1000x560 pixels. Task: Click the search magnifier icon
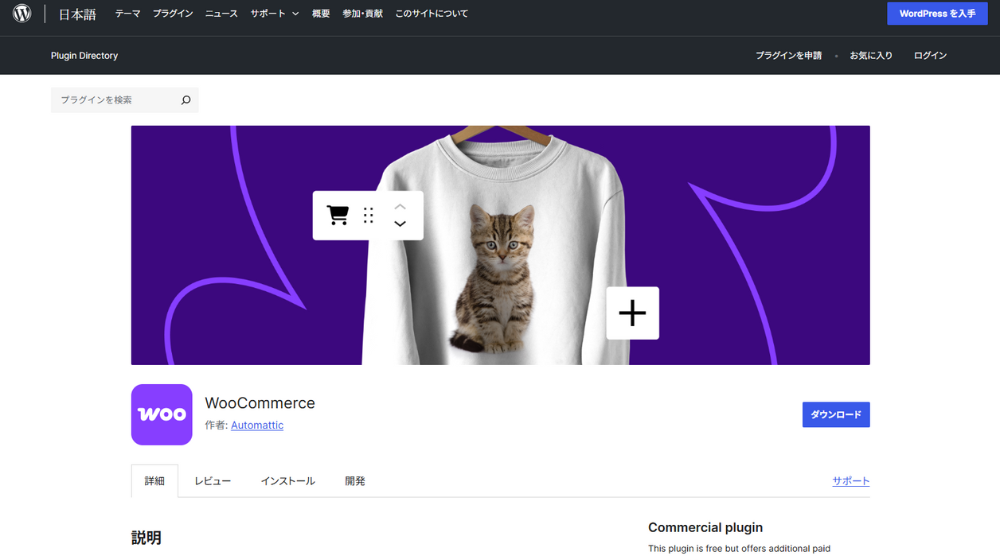point(186,100)
